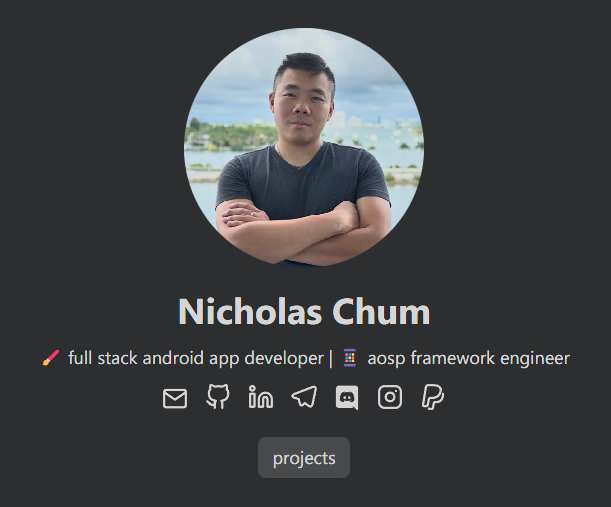Click the Telegram paper plane icon
The image size is (611, 507).
coord(304,397)
